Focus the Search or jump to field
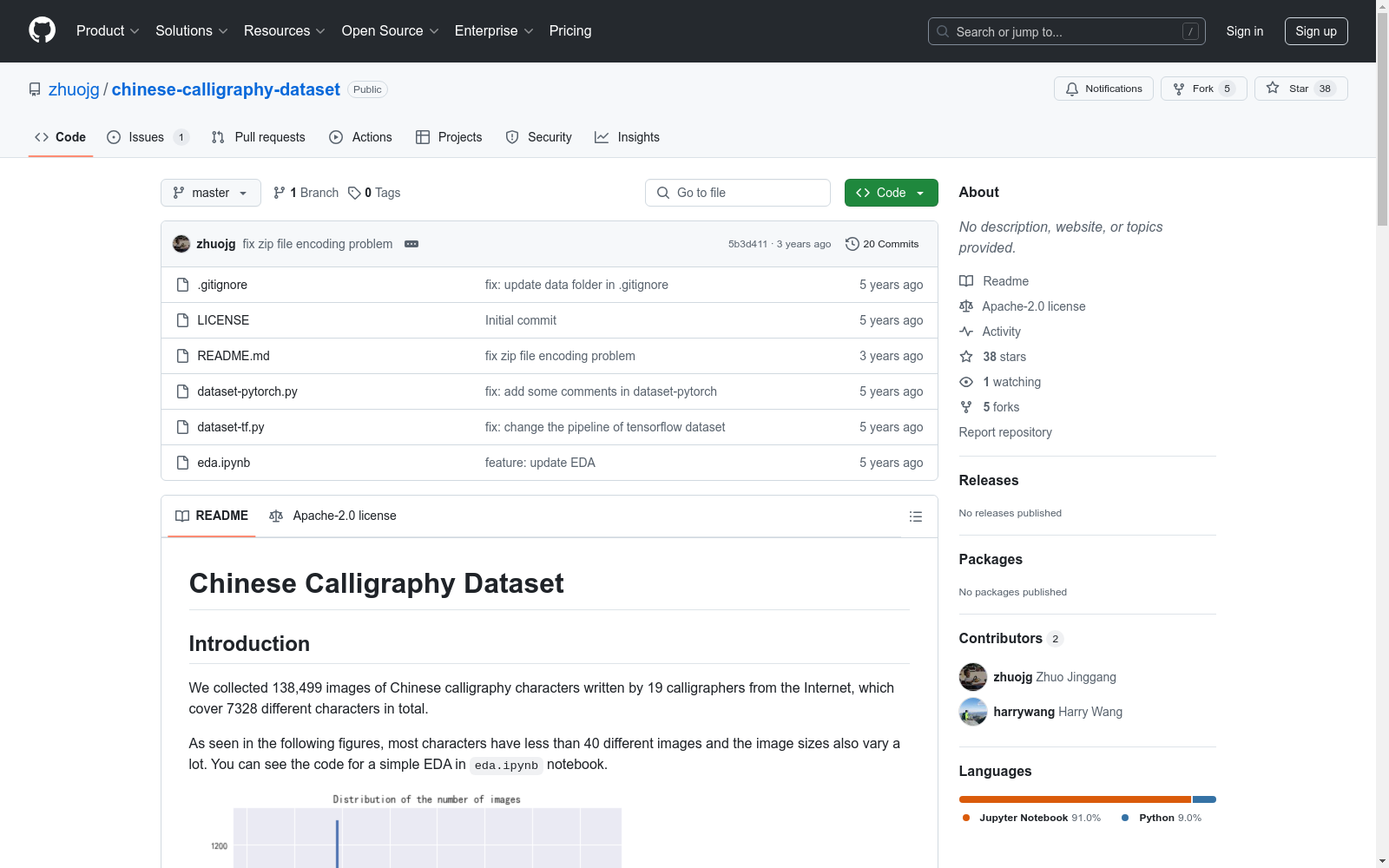1389x868 pixels. click(1067, 31)
